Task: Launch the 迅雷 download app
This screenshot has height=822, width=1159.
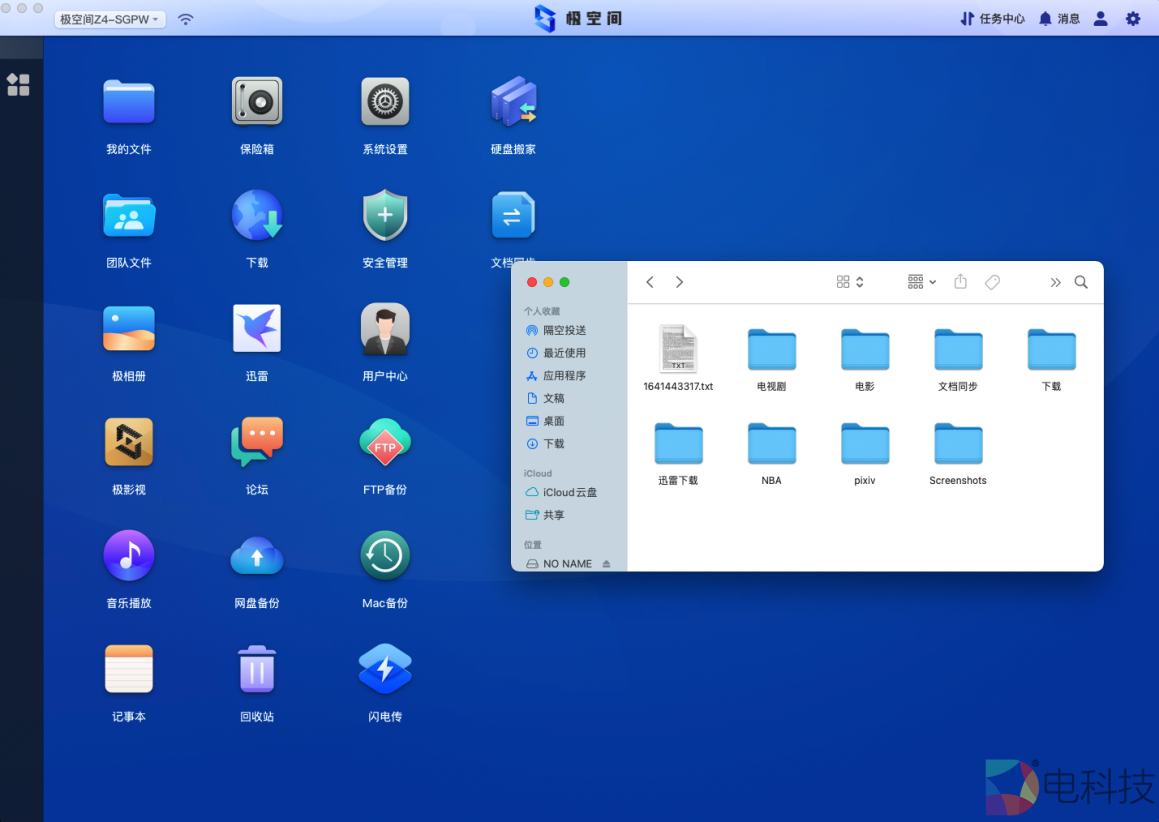Action: [x=257, y=328]
